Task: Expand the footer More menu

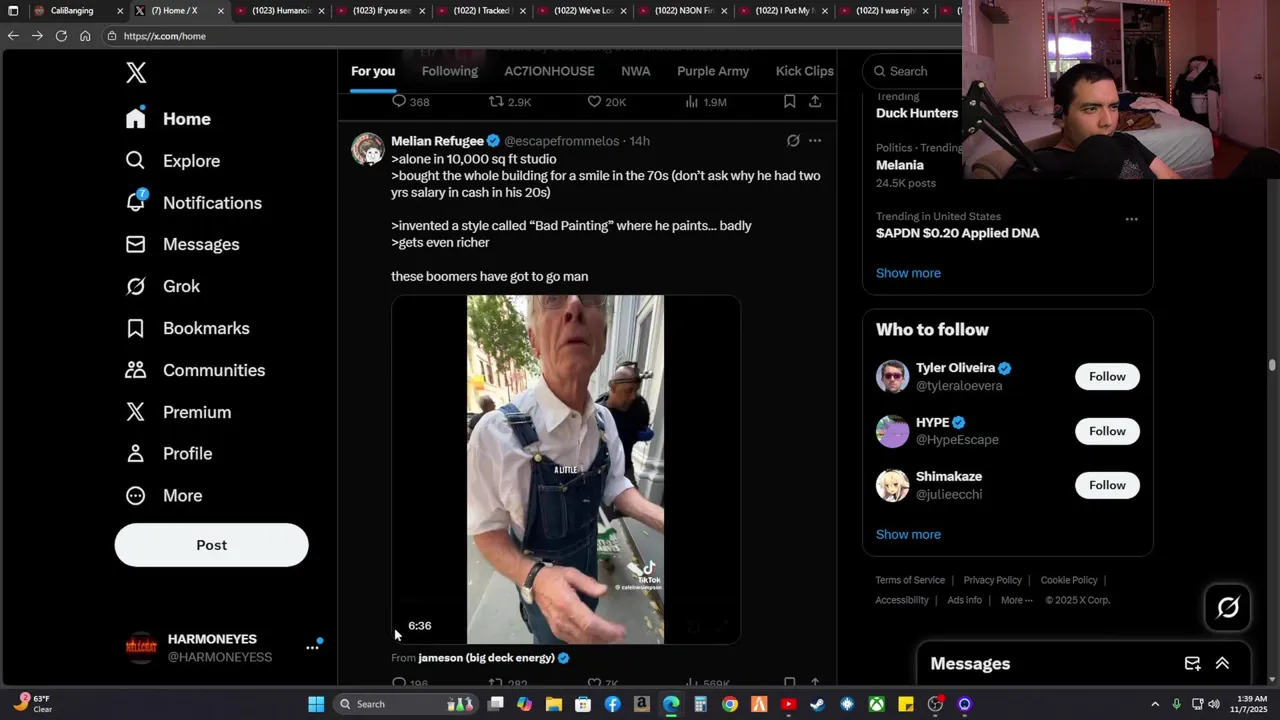Action: pos(1017,600)
